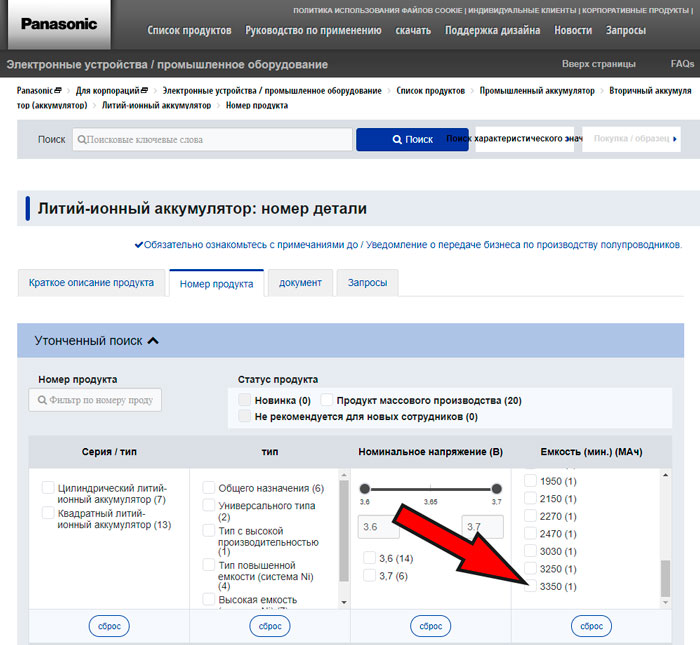The image size is (700, 645).
Task: Reset the тип filter with сброс
Action: tap(270, 626)
